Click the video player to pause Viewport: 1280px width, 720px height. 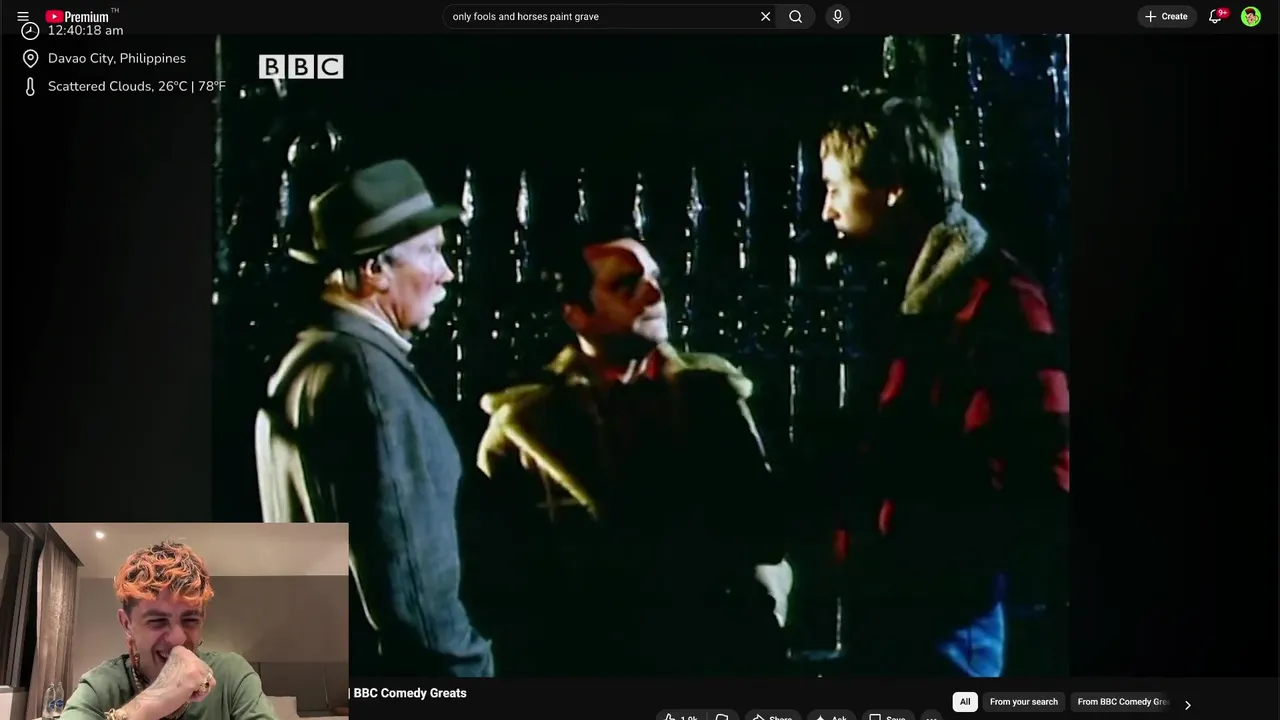641,355
